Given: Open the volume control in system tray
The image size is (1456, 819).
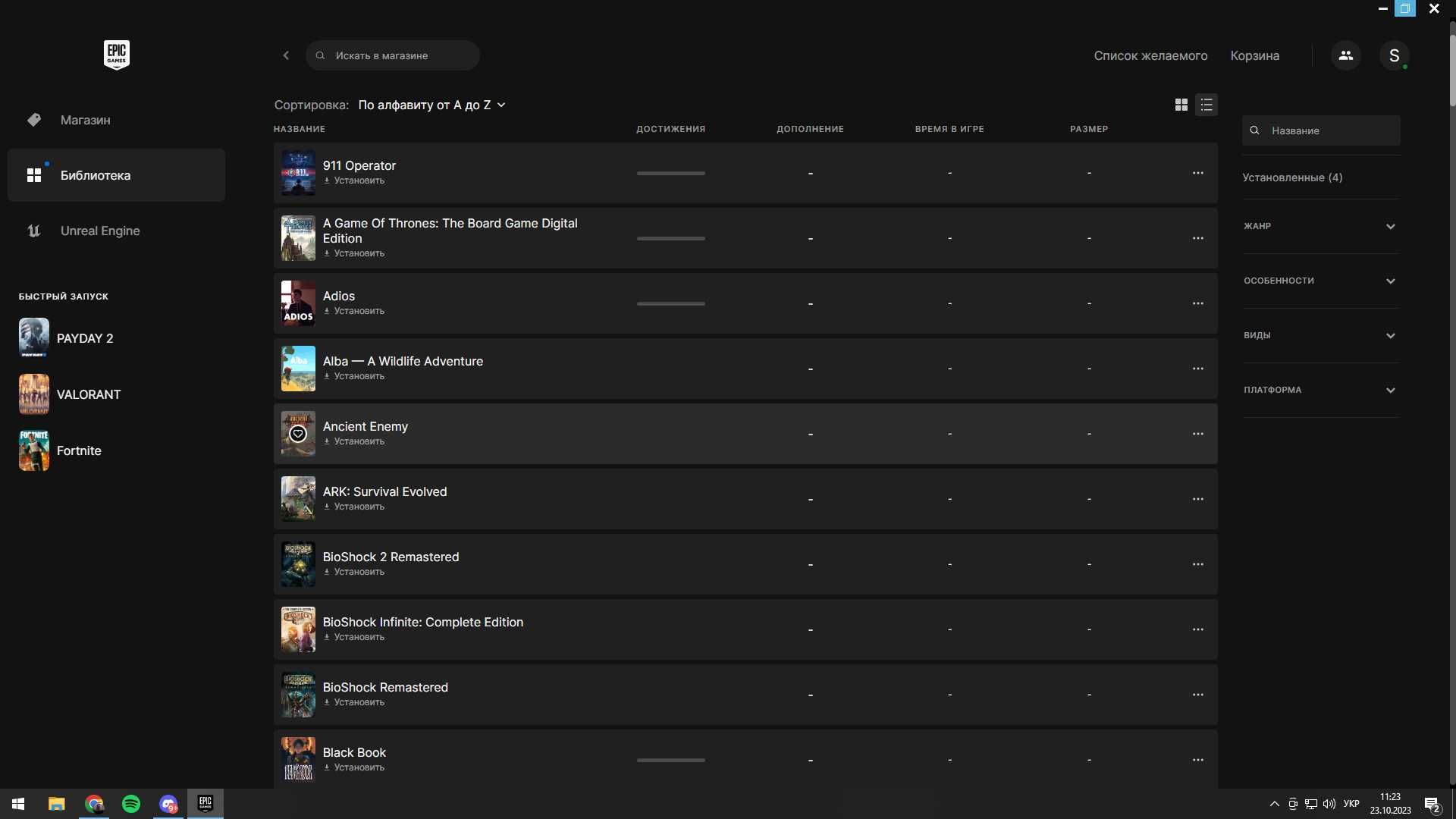Looking at the screenshot, I should click(1329, 804).
